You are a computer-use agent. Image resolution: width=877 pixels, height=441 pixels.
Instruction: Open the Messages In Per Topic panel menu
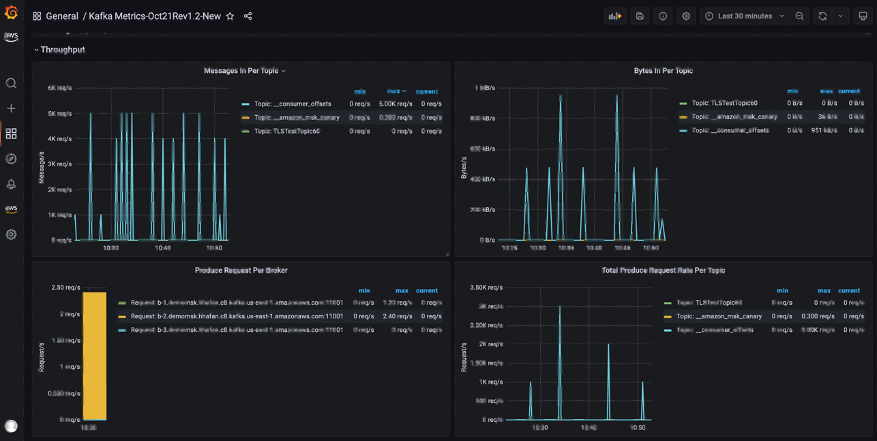(244, 71)
